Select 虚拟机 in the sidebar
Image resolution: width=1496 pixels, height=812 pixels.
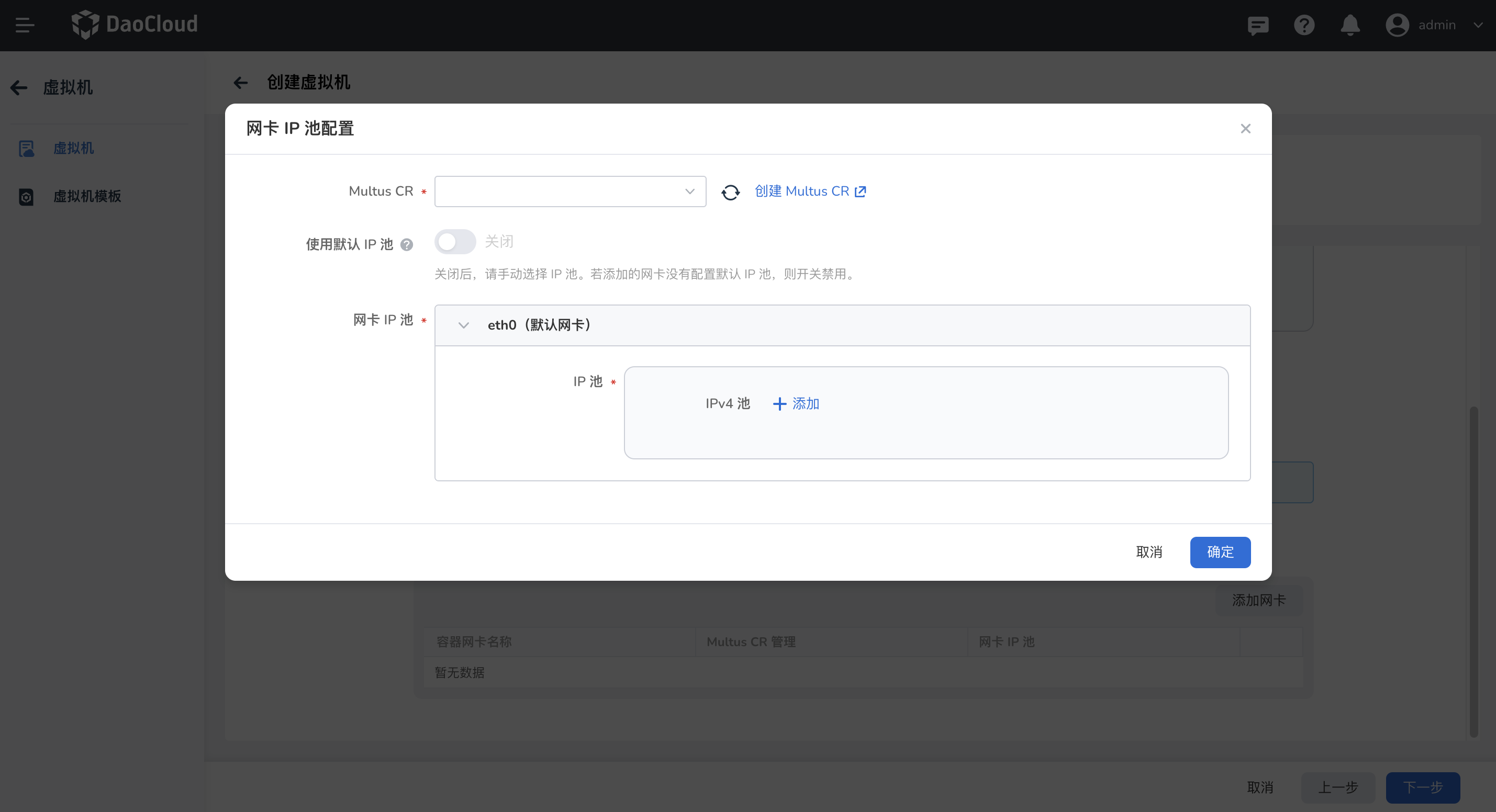[74, 148]
